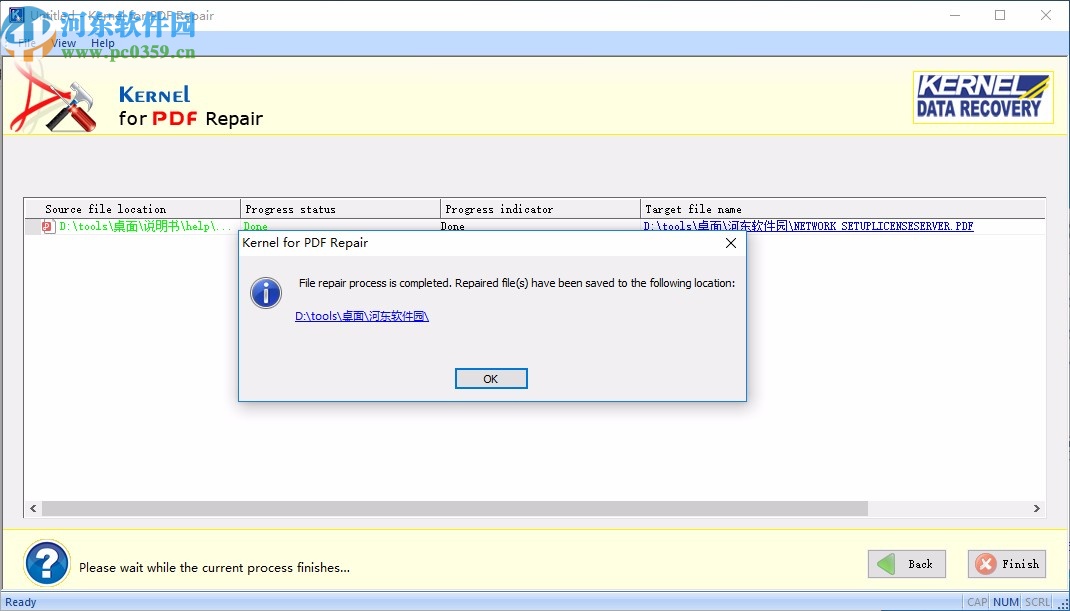Click the blue information icon in the dialog

click(x=265, y=292)
